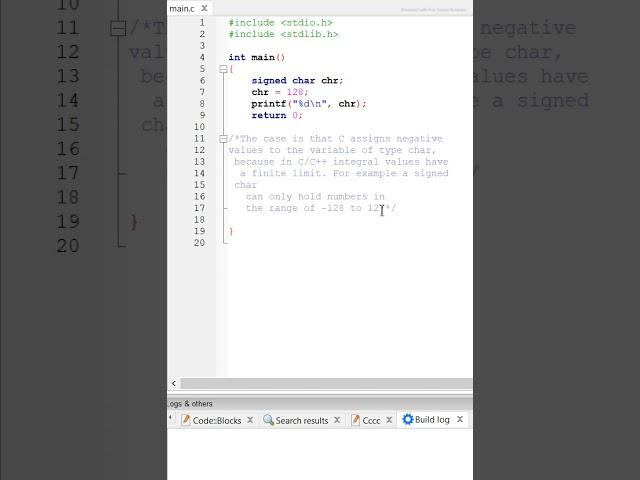The width and height of the screenshot is (640, 480).
Task: Click the horizontal scrollbar left arrow
Action: (174, 383)
